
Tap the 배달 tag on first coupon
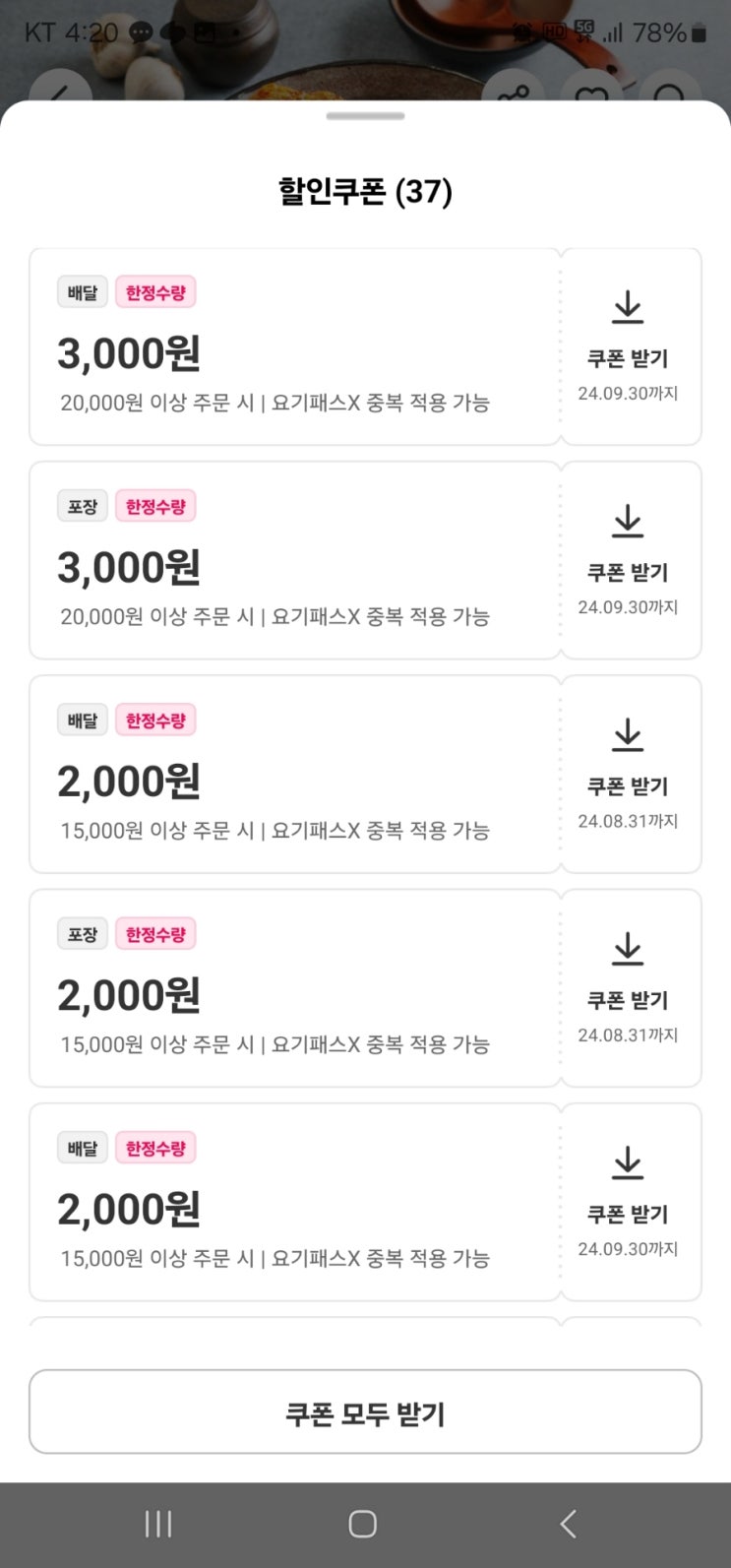(83, 292)
